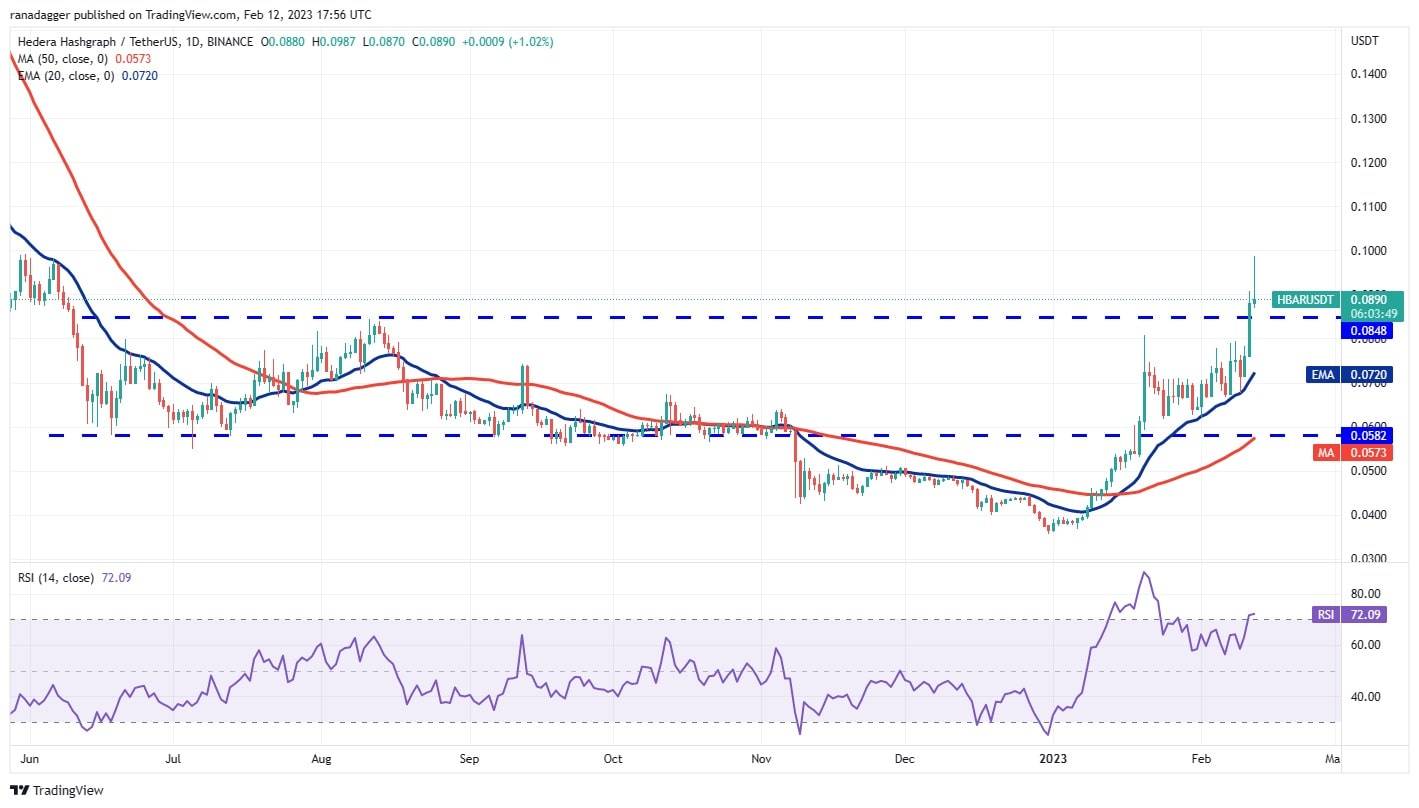Click the RSI 72.09 value tag
The height and width of the screenshot is (808, 1419).
coord(1325,615)
